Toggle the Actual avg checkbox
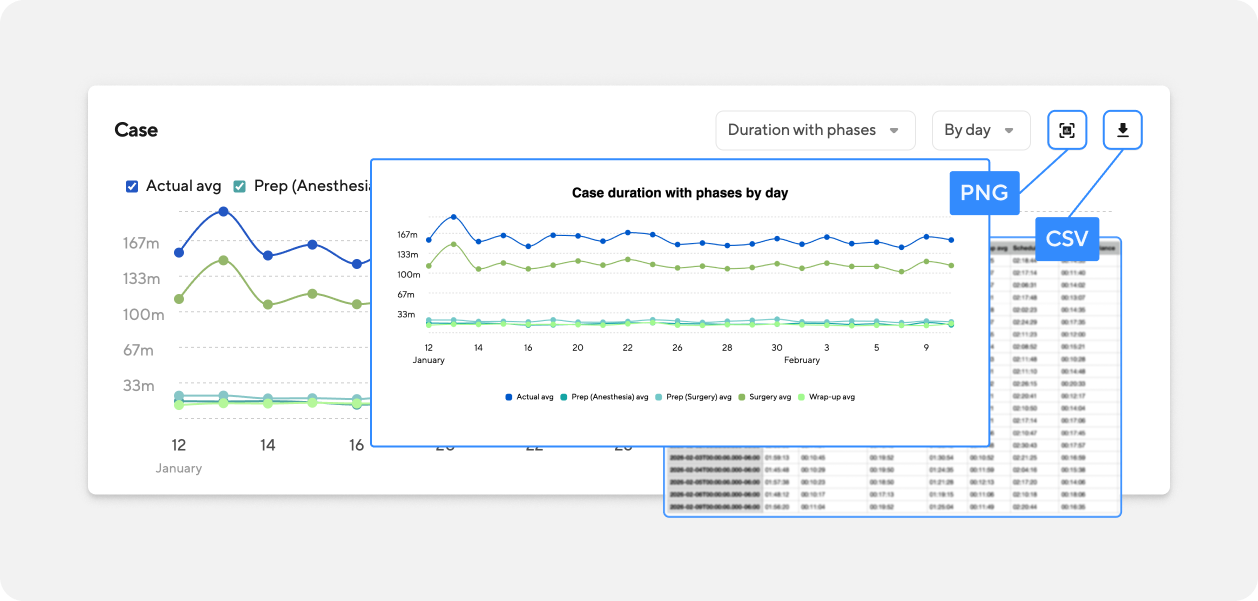Screen dimensions: 1258x601 point(132,186)
